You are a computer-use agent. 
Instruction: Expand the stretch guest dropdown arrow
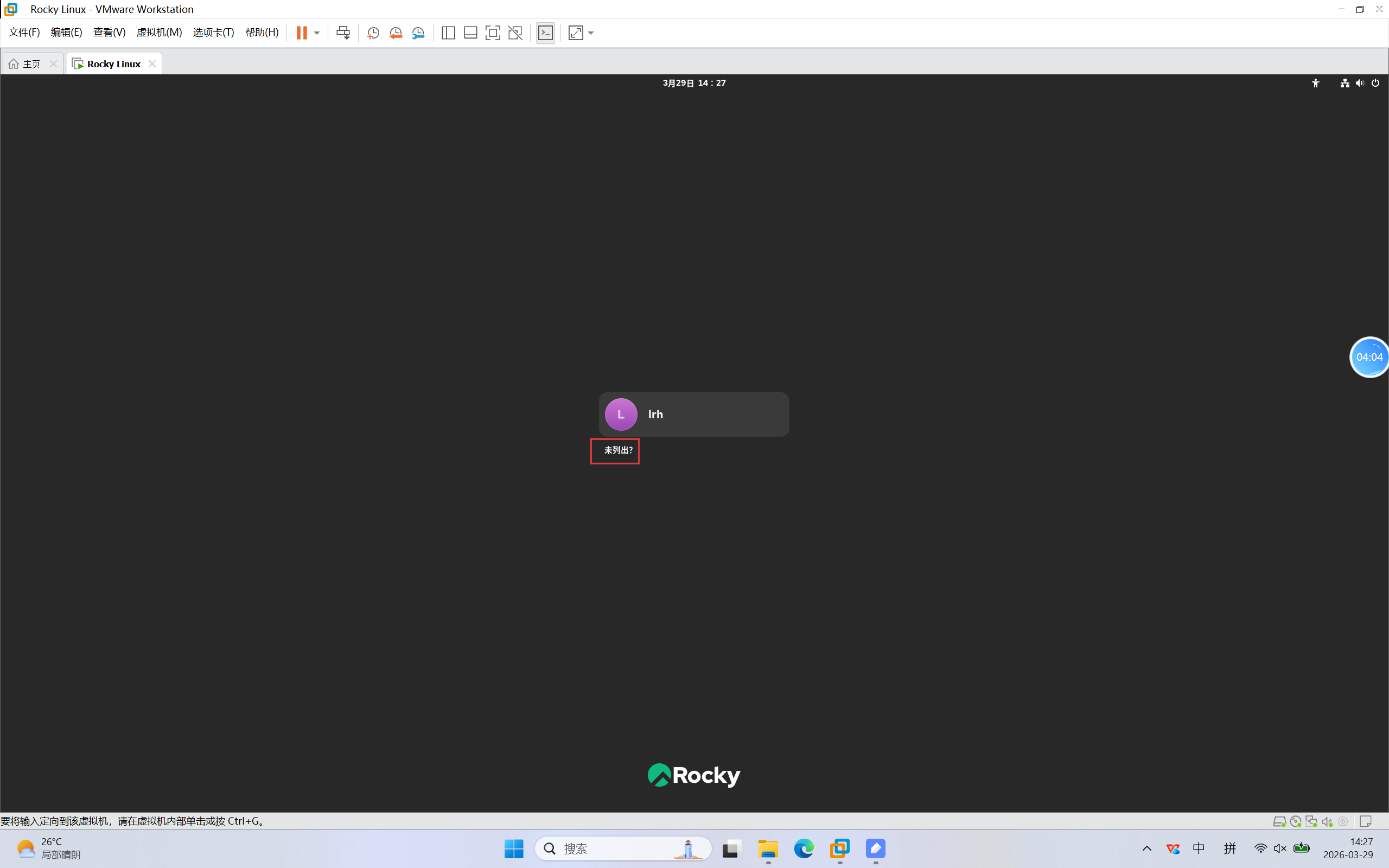tap(591, 33)
